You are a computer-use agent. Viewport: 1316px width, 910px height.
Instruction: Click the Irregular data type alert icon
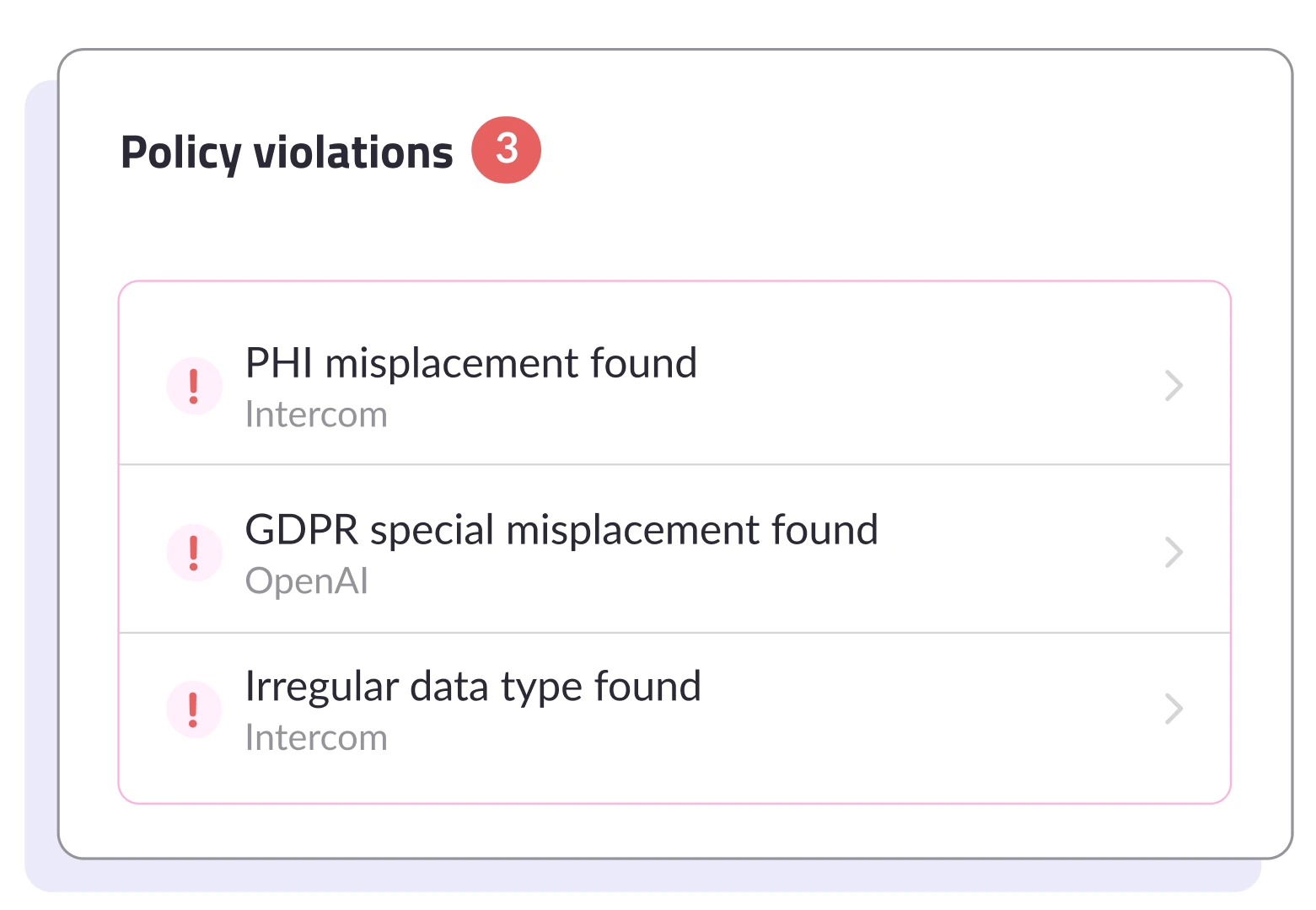[x=194, y=709]
